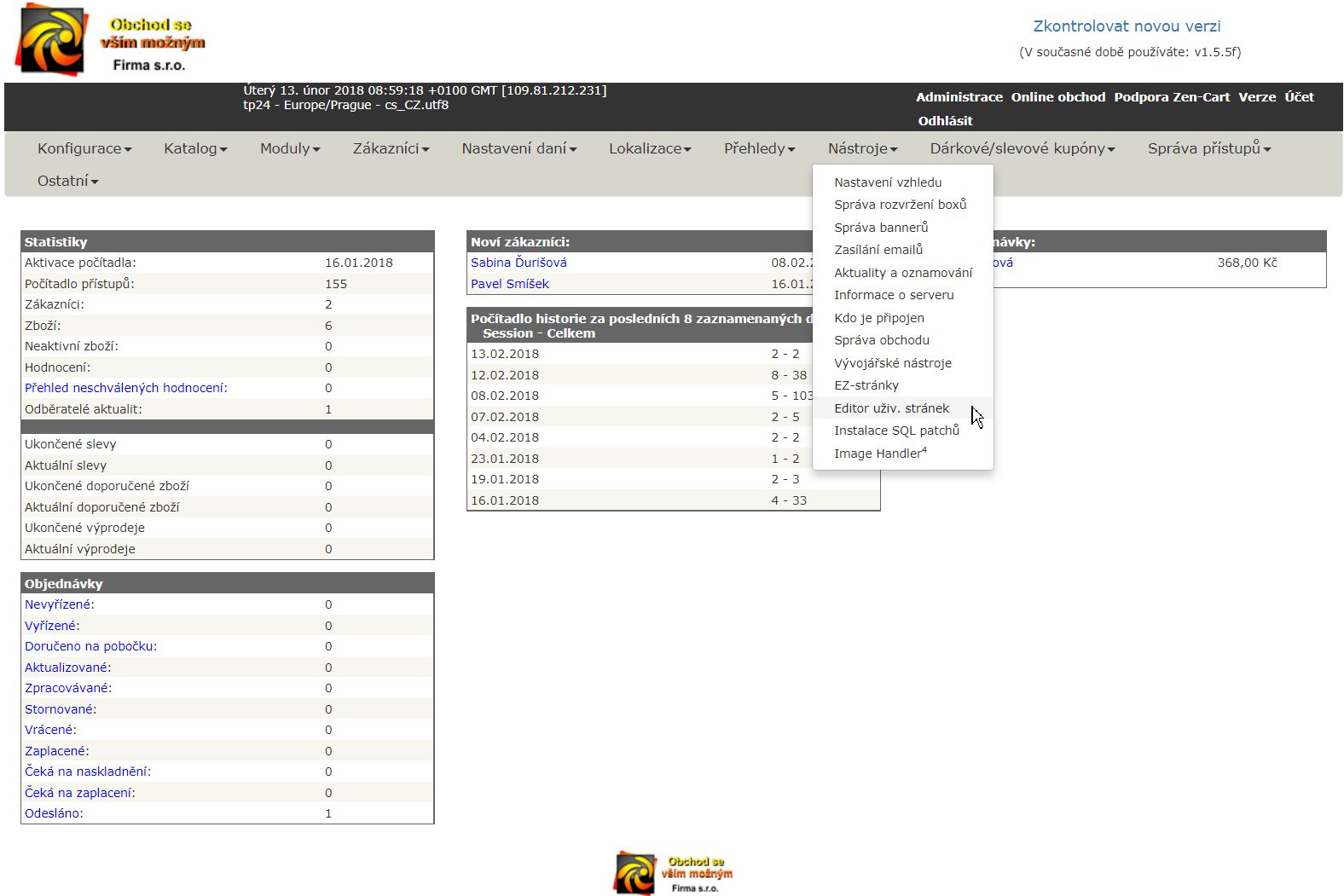Choose Image Handler from Nástroje menu
This screenshot has height=896, width=1344.
tap(879, 454)
